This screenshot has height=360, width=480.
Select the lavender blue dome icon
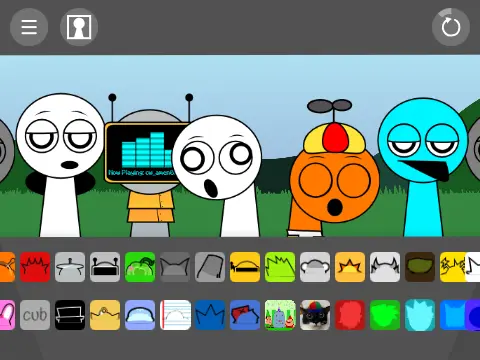pos(140,315)
